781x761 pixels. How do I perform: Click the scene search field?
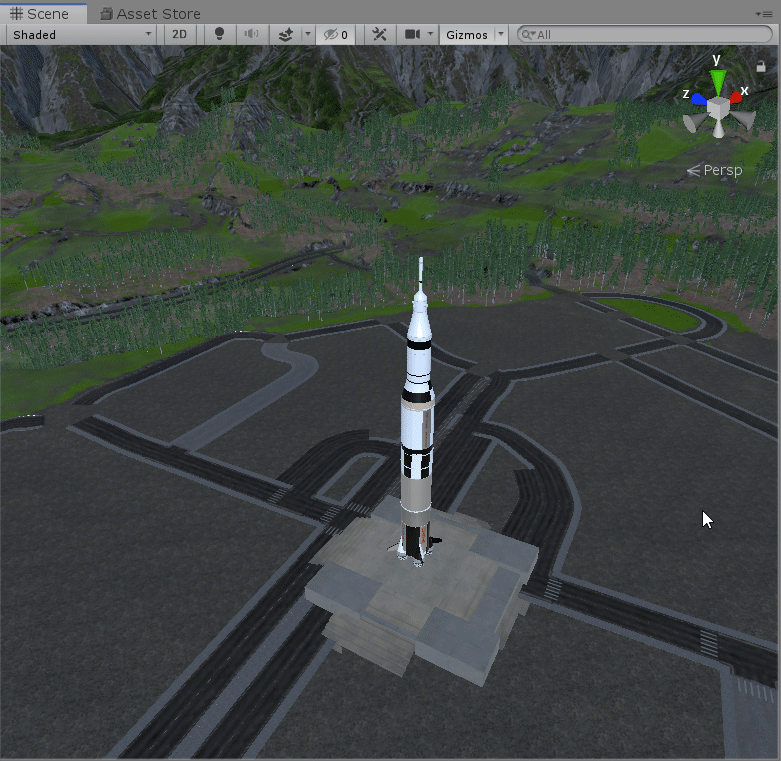(x=645, y=34)
